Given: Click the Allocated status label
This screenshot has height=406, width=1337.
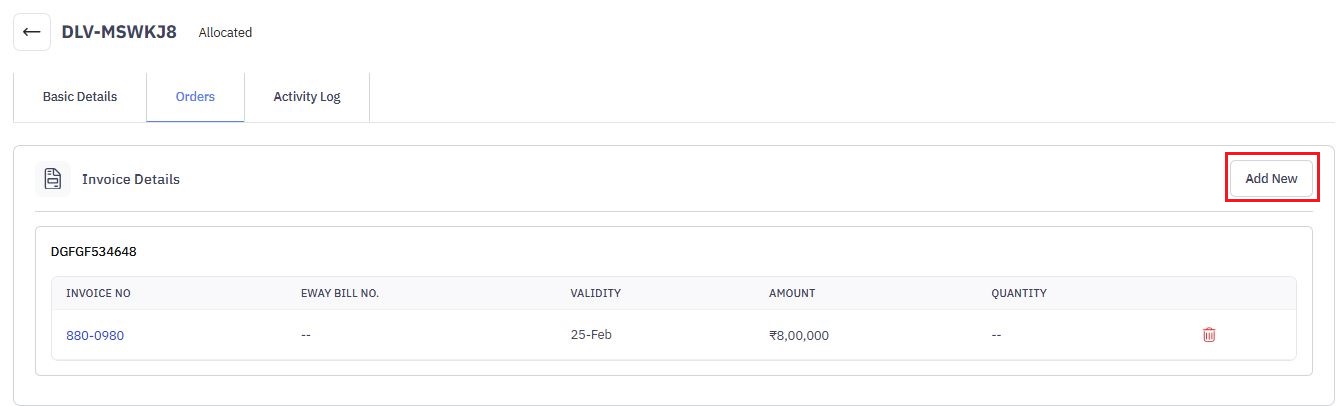Looking at the screenshot, I should 225,33.
